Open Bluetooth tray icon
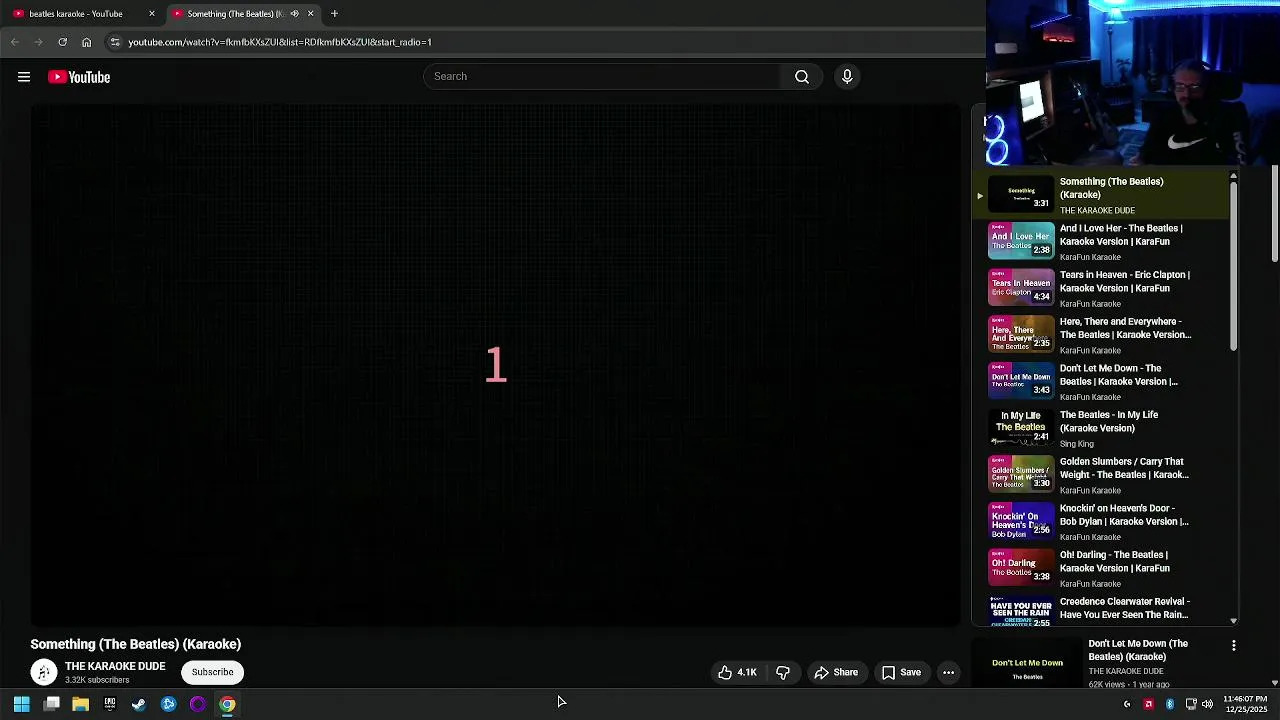This screenshot has width=1280, height=720. click(x=1170, y=704)
